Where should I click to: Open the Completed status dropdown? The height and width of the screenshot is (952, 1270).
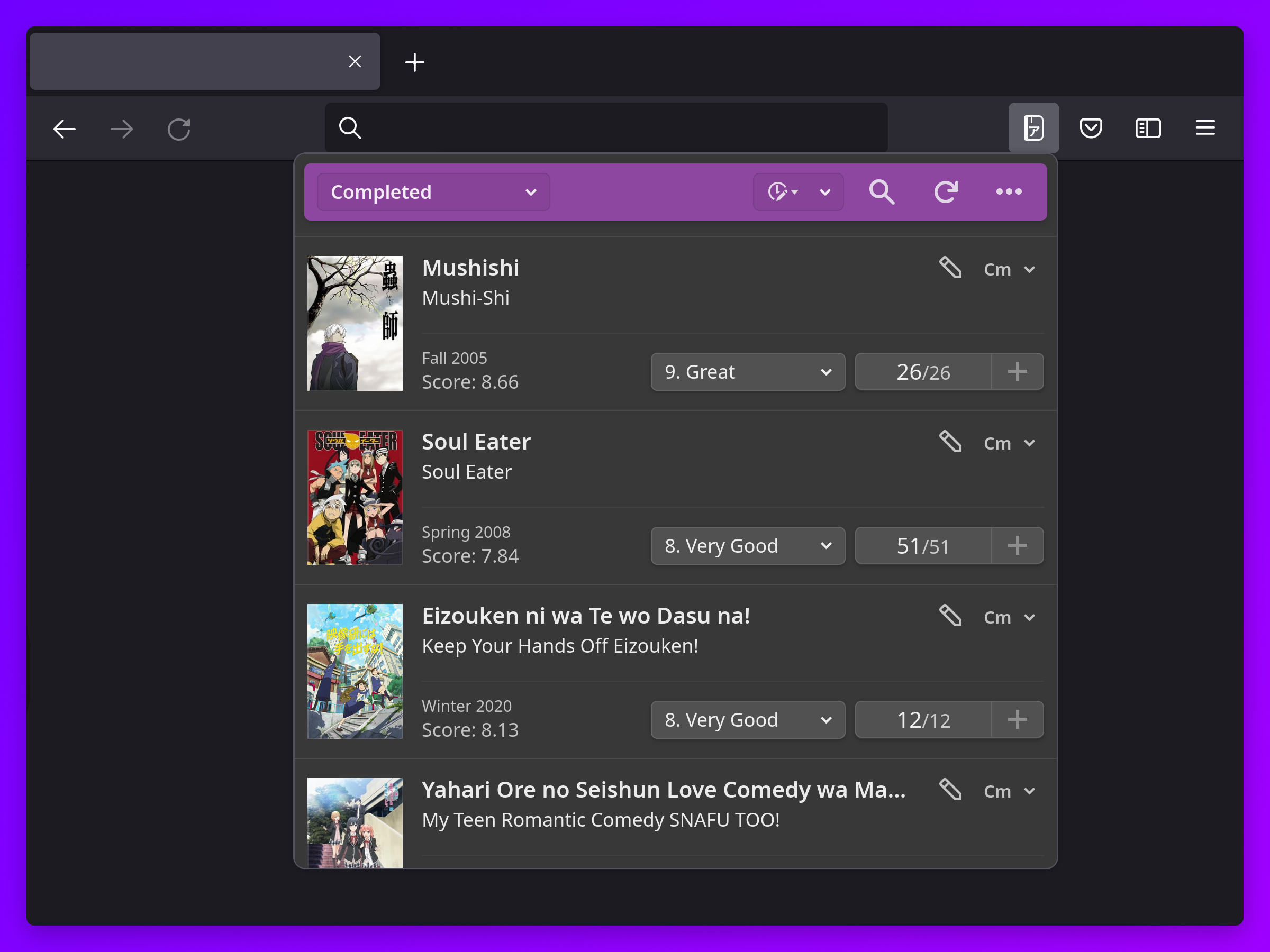pos(433,191)
